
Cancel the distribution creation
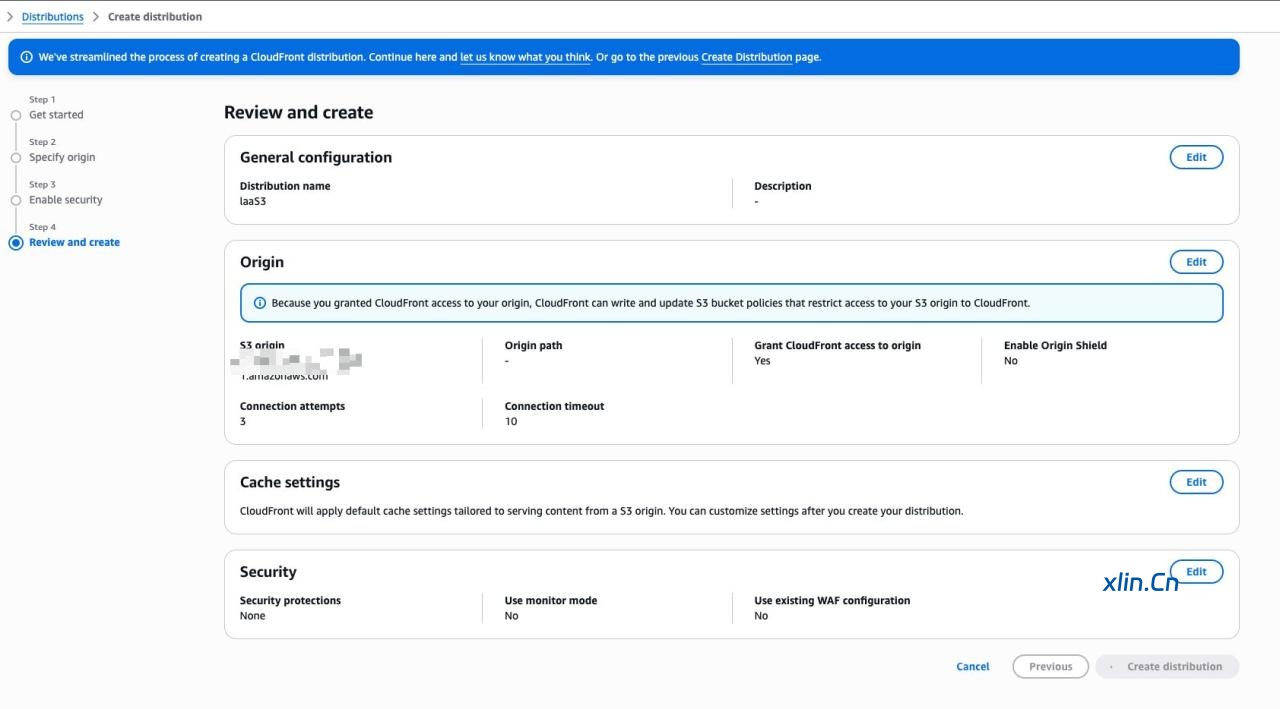tap(972, 667)
